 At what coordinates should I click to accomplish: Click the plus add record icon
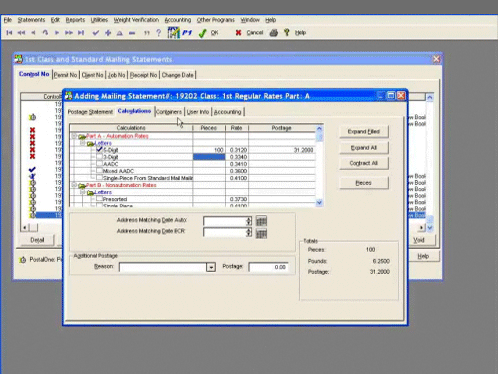[x=108, y=33]
